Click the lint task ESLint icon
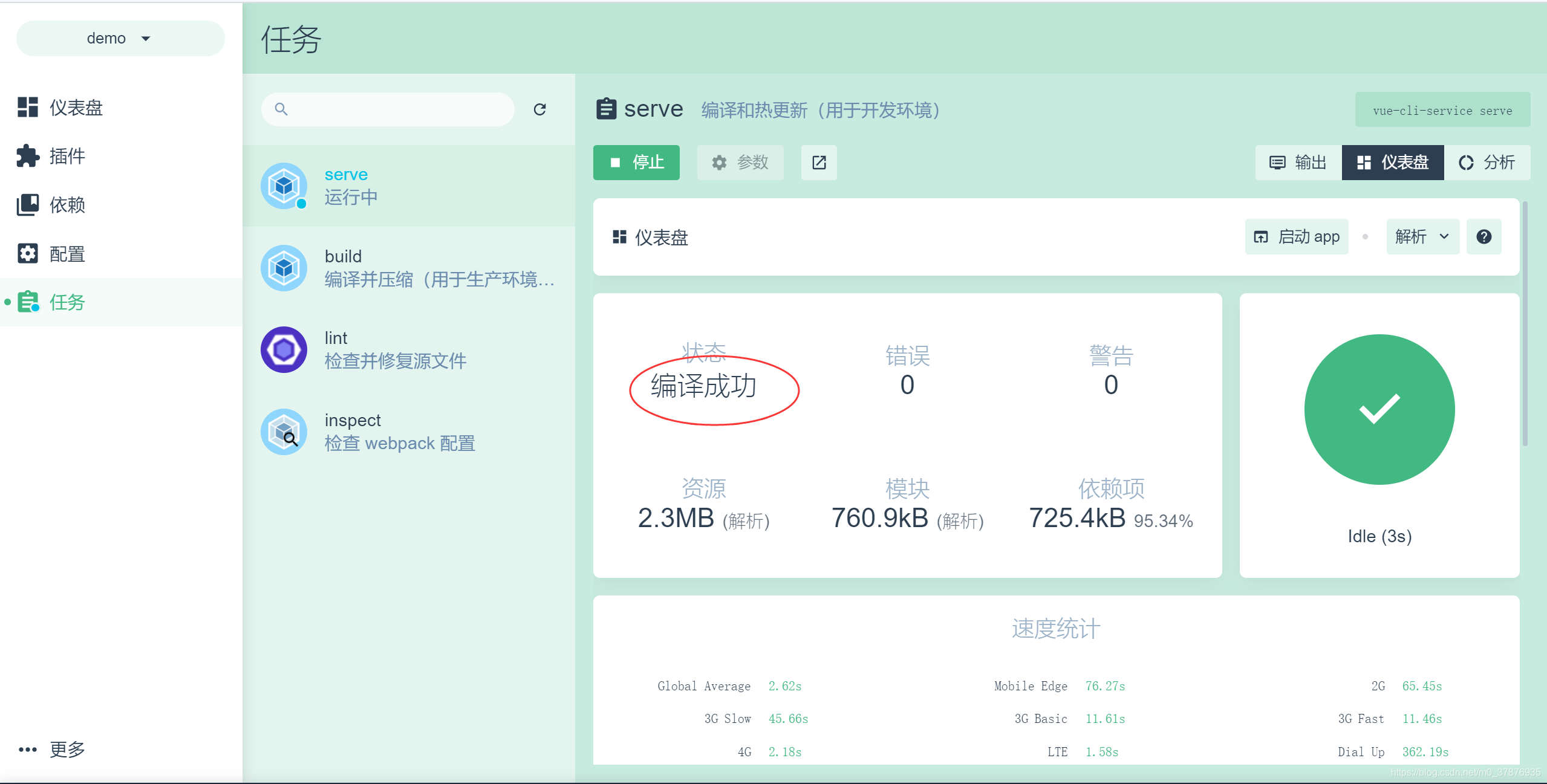The width and height of the screenshot is (1547, 784). (284, 349)
